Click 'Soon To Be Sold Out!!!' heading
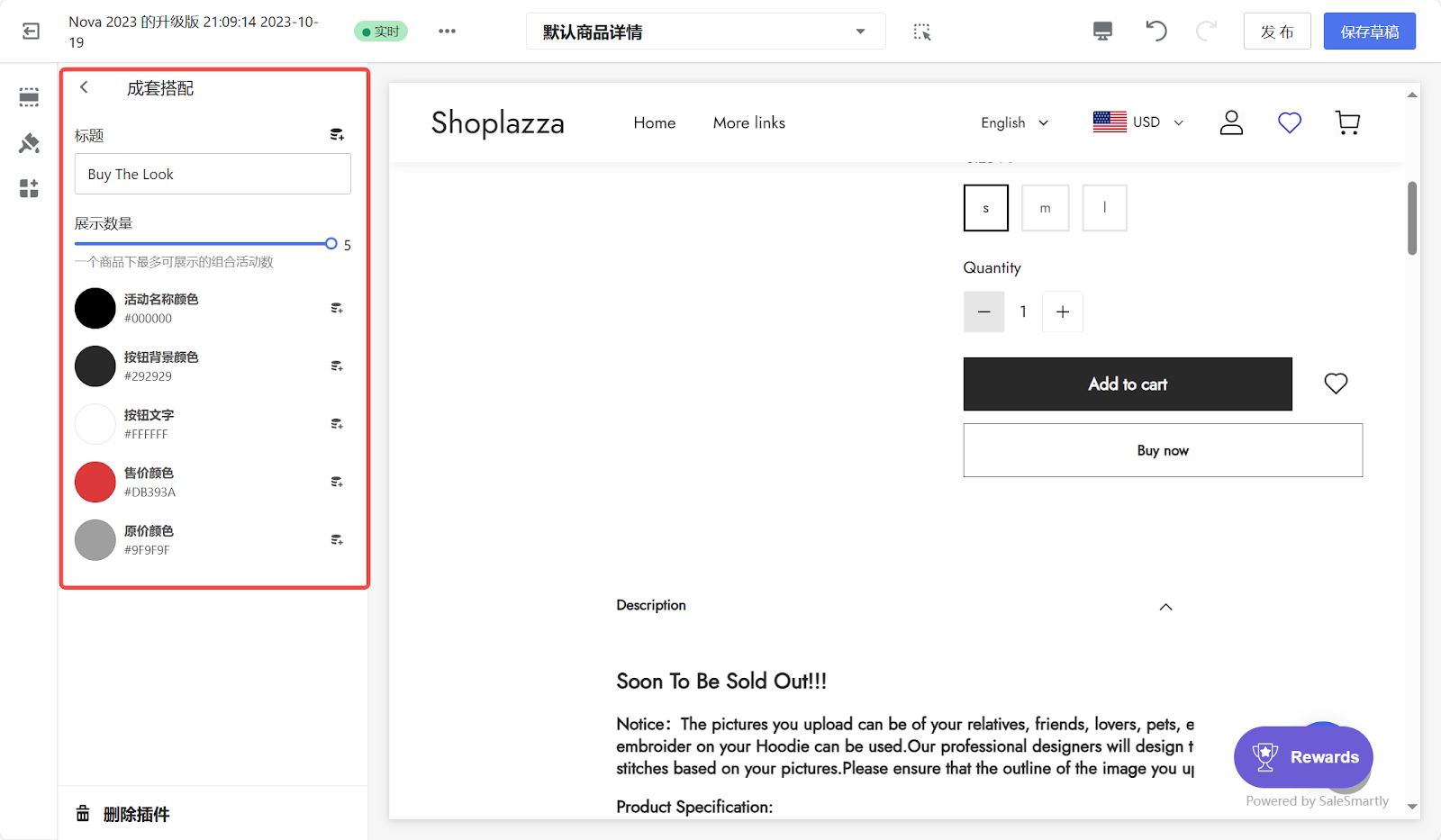This screenshot has width=1441, height=840. pyautogui.click(x=721, y=682)
